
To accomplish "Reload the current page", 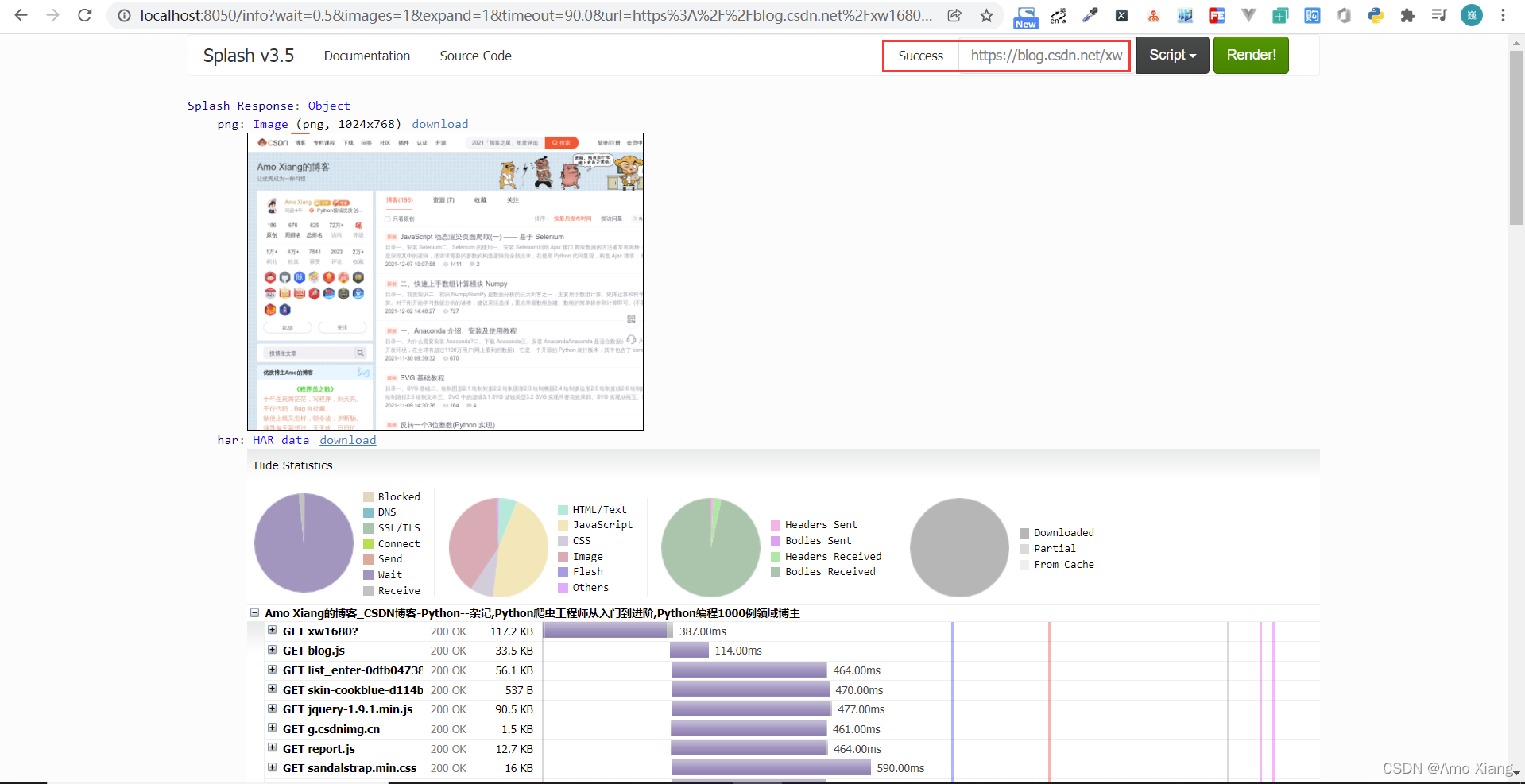I will 84,15.
